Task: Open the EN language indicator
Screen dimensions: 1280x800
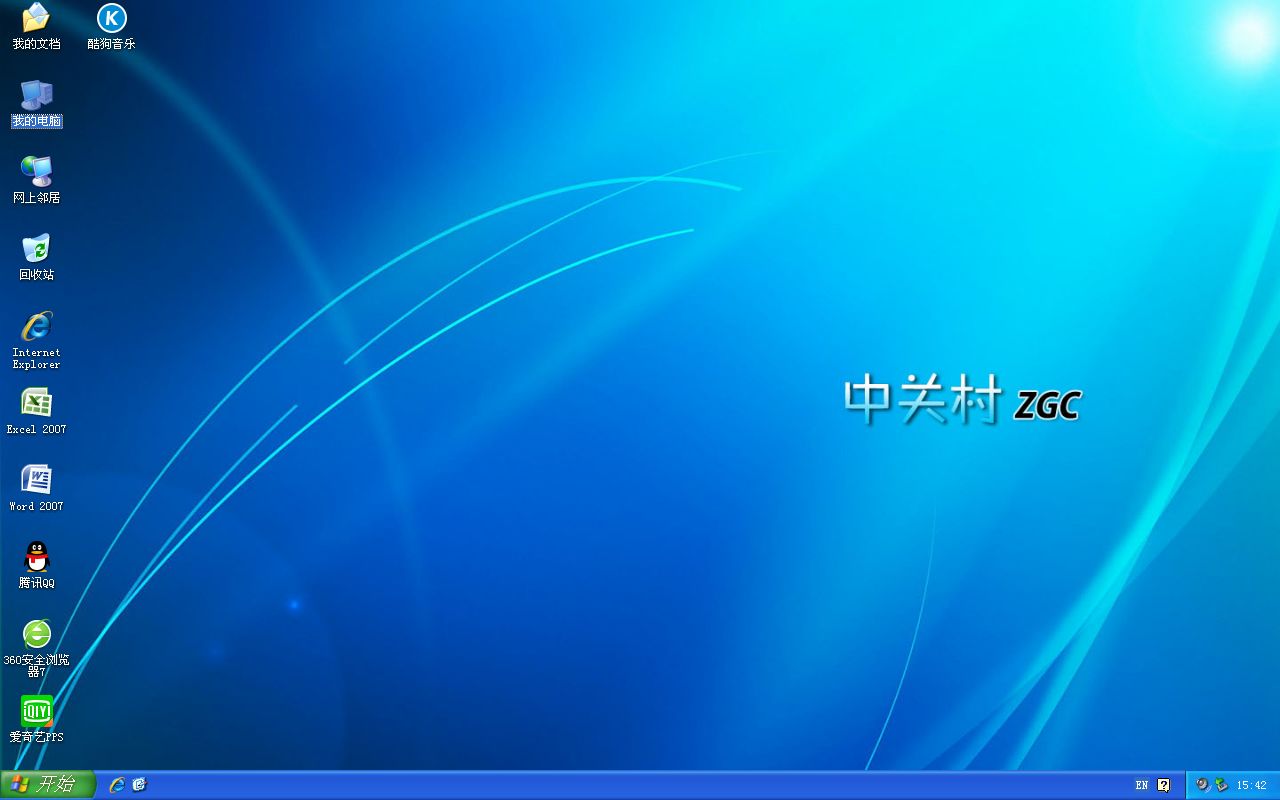Action: tap(1141, 784)
